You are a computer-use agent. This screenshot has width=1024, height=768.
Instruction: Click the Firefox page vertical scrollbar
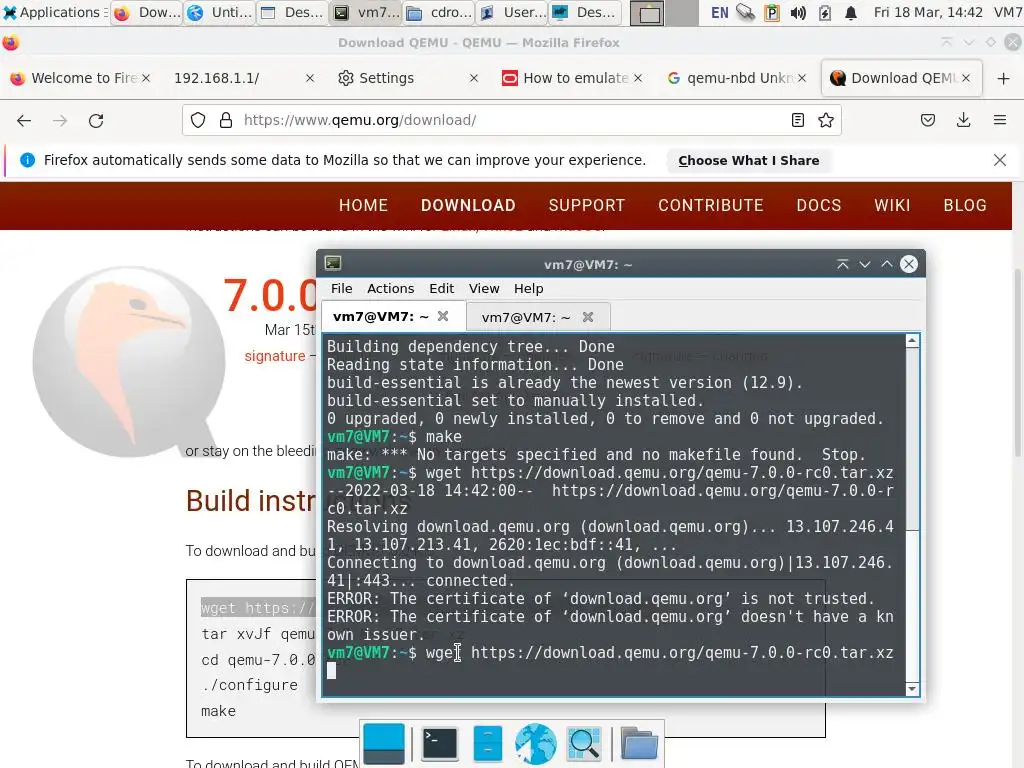[1018, 362]
